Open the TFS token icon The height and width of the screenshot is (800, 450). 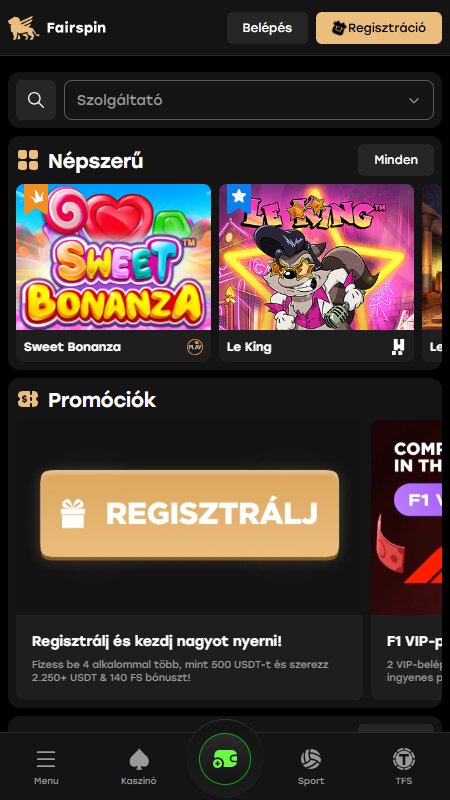click(404, 759)
